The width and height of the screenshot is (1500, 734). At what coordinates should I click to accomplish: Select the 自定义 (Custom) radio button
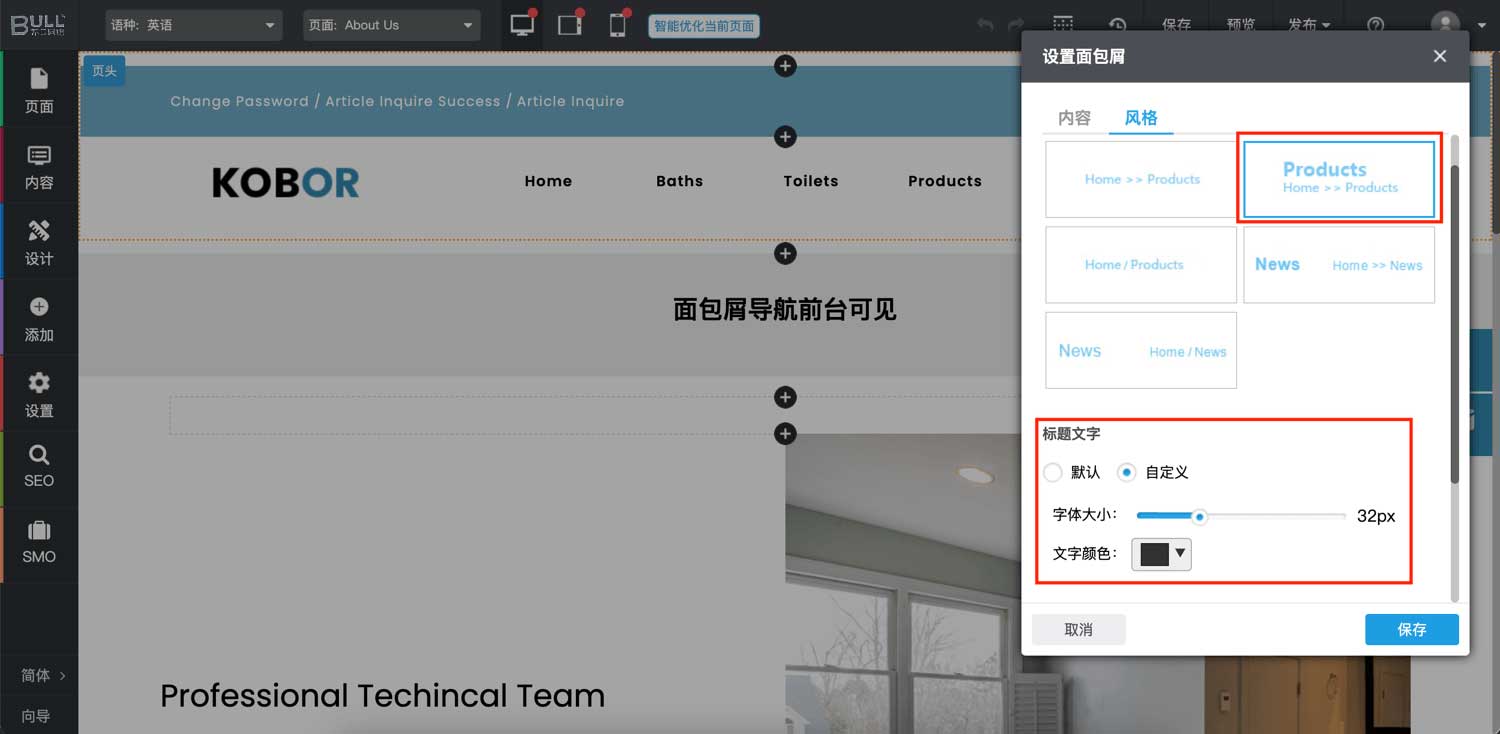[x=1127, y=472]
